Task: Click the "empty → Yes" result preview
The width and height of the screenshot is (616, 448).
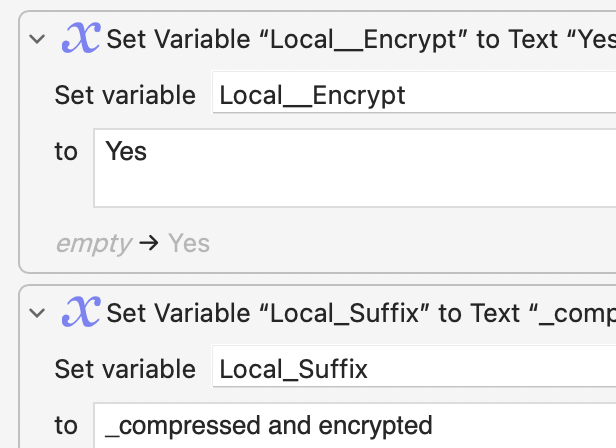Action: pyautogui.click(x=132, y=243)
